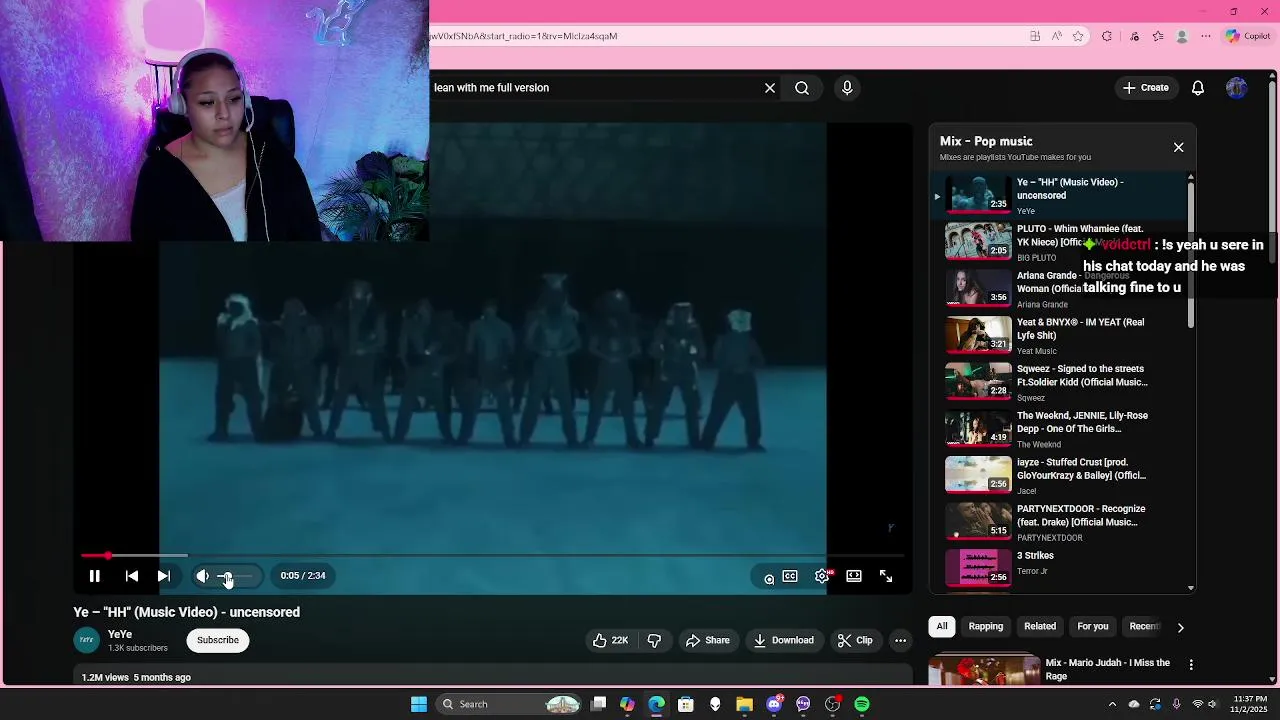Create a Clip from the video
This screenshot has height=720, width=1280.
click(x=855, y=640)
